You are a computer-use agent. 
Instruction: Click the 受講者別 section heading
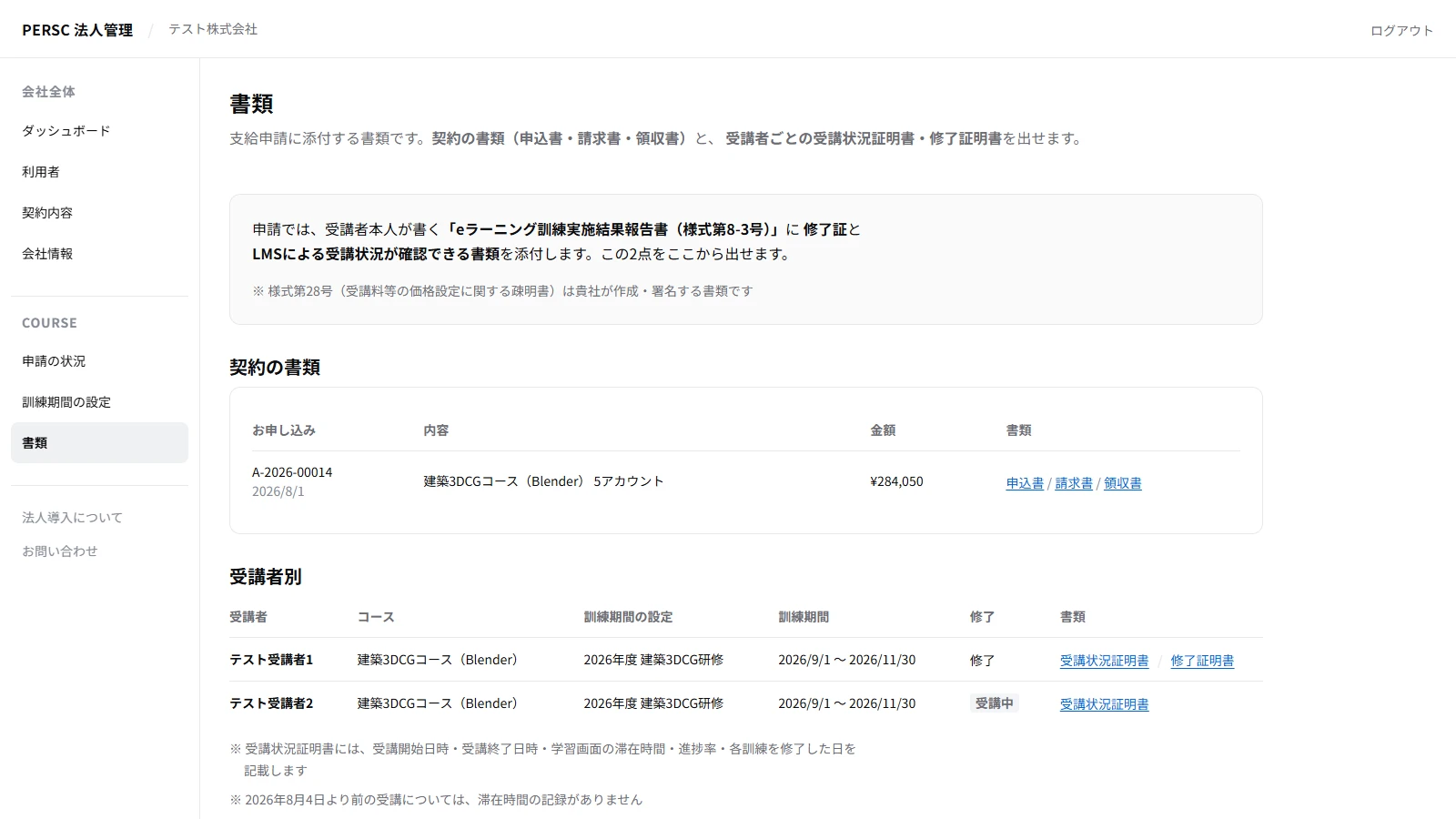(x=266, y=577)
